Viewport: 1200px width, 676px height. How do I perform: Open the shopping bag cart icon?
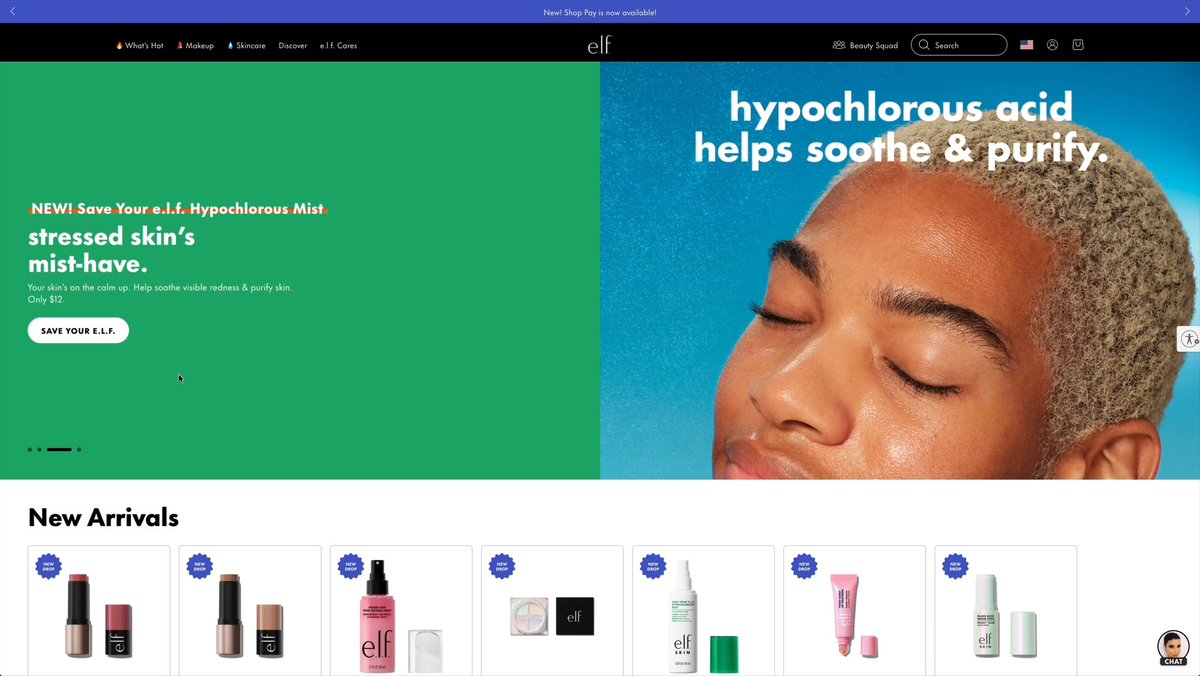pyautogui.click(x=1078, y=45)
